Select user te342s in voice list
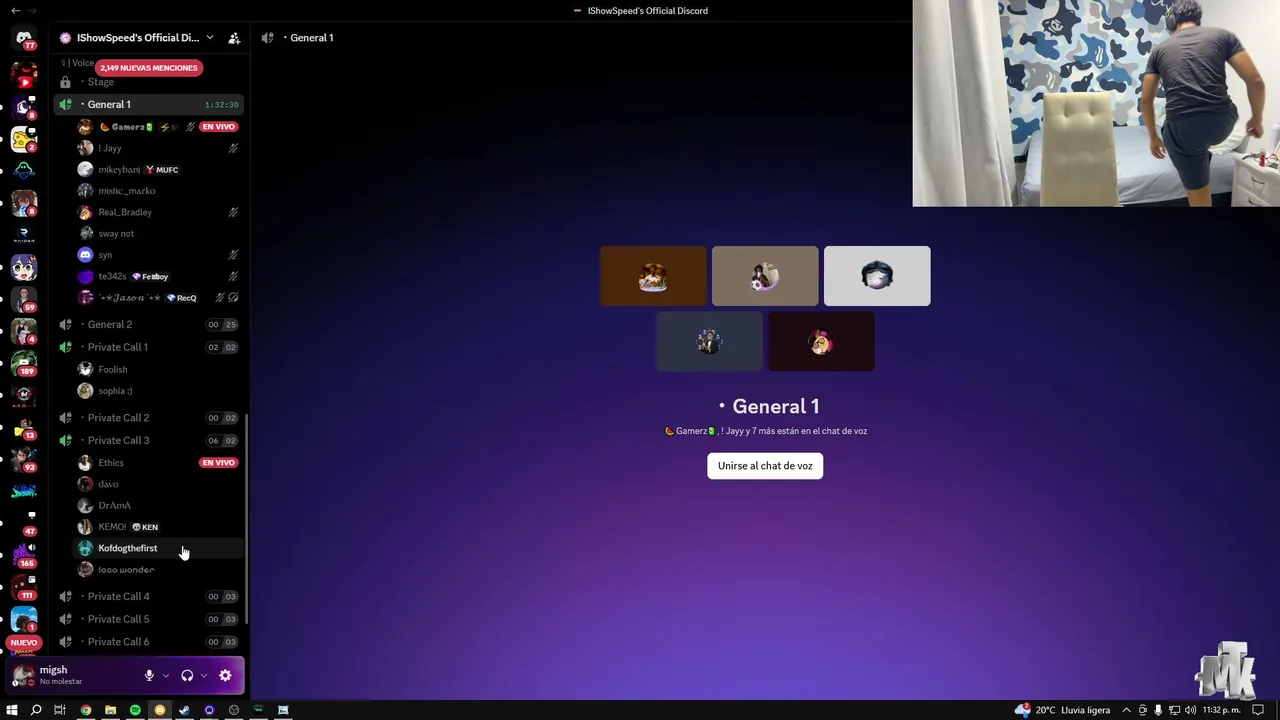 click(158, 276)
